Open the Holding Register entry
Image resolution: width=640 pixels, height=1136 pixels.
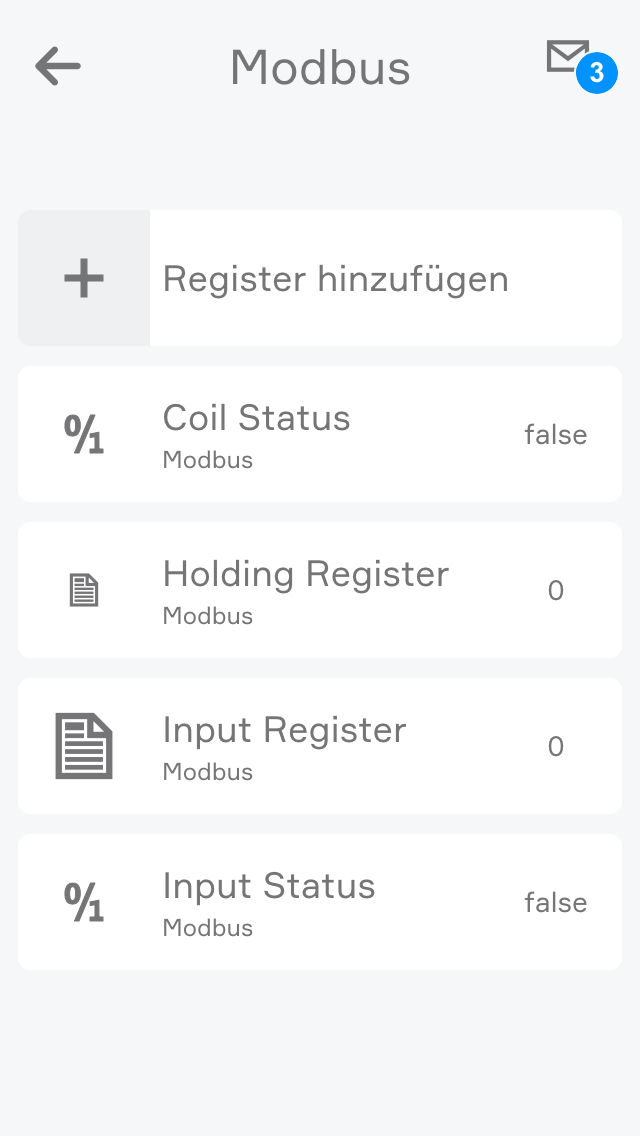pyautogui.click(x=306, y=574)
